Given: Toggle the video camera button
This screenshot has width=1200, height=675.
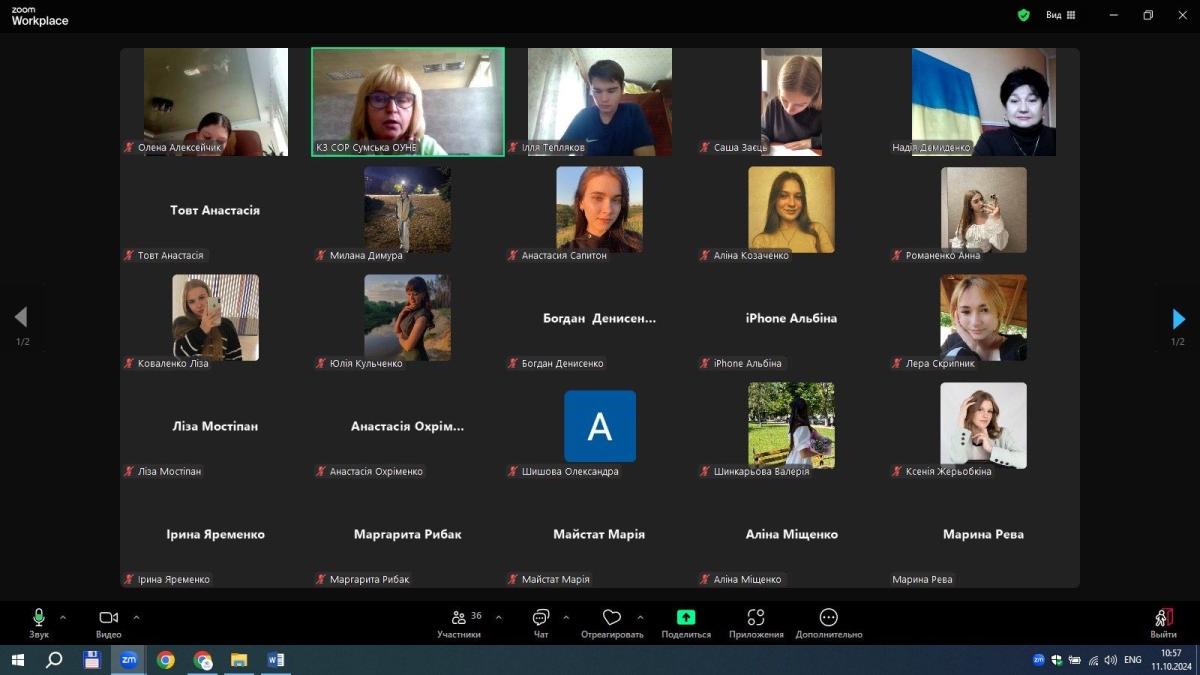Looking at the screenshot, I should click(108, 618).
